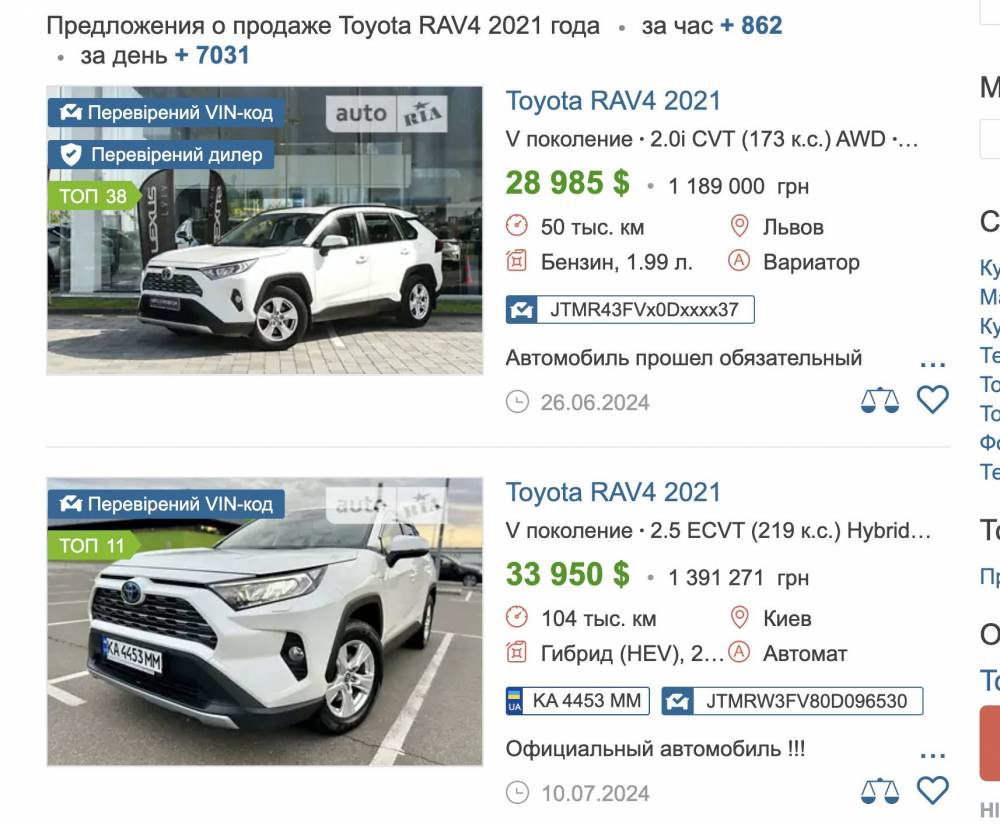Image resolution: width=1000 pixels, height=825 pixels.
Task: Favorite the 28 985 $ listing heart
Action: coord(932,400)
